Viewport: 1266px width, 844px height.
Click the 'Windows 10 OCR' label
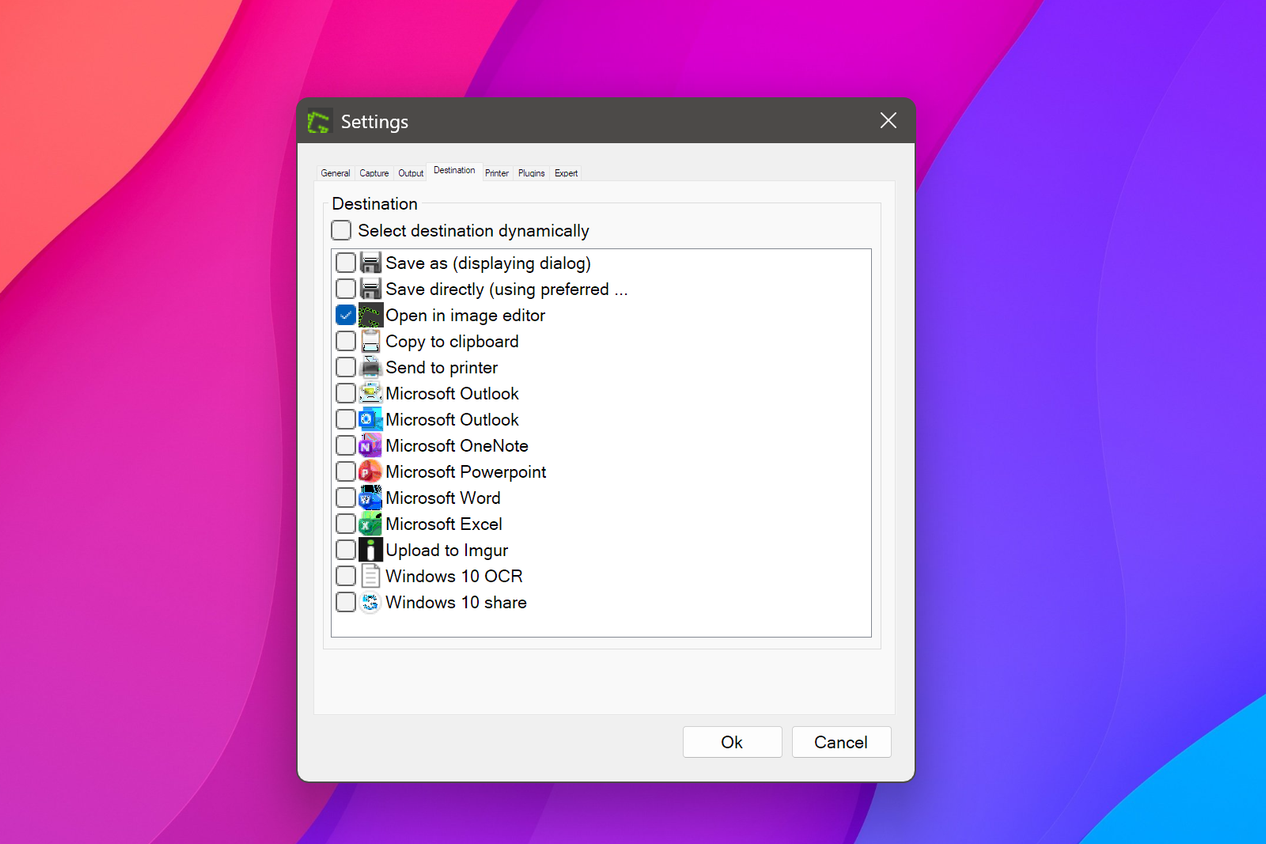[454, 576]
